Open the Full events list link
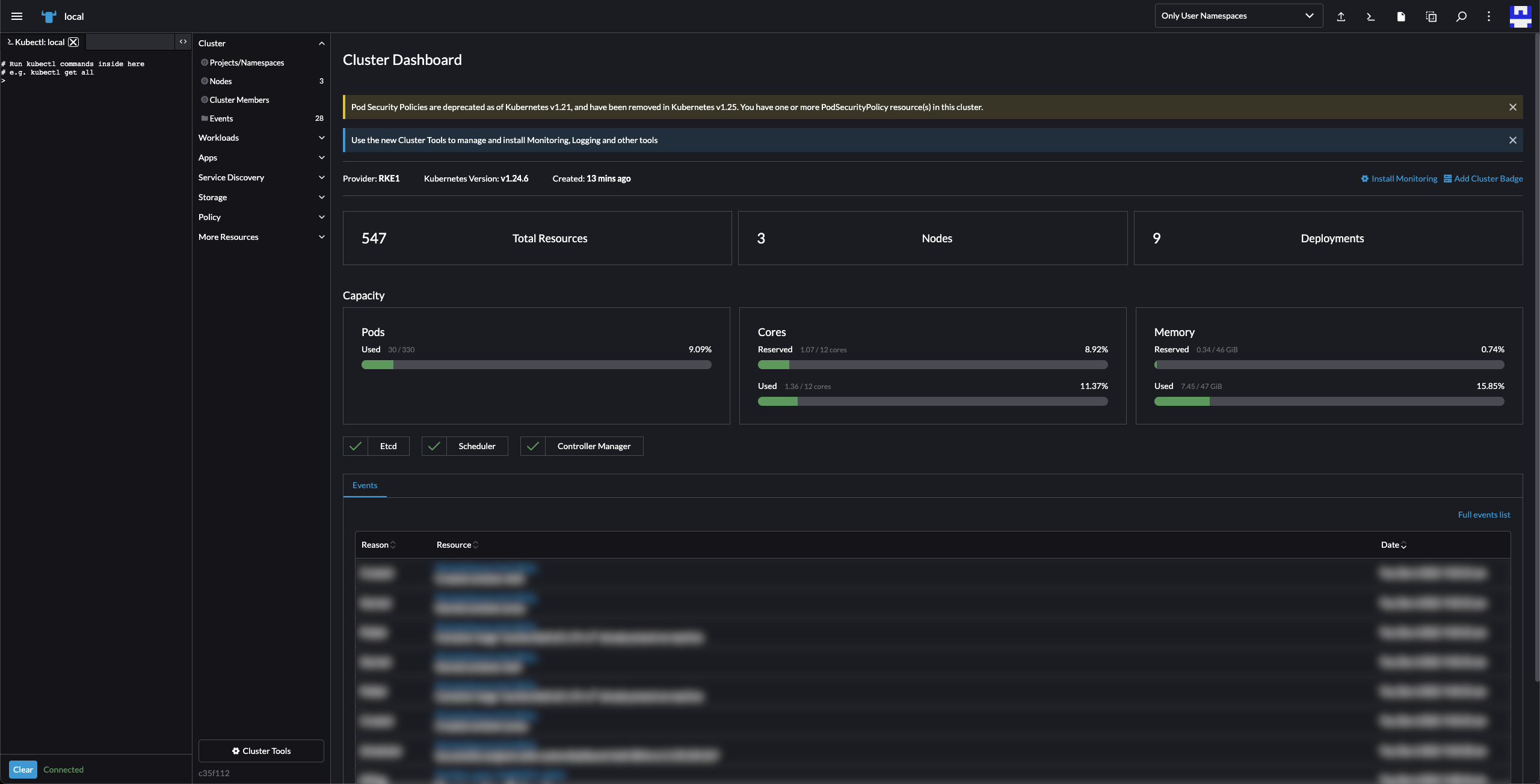The image size is (1540, 784). pyautogui.click(x=1483, y=515)
